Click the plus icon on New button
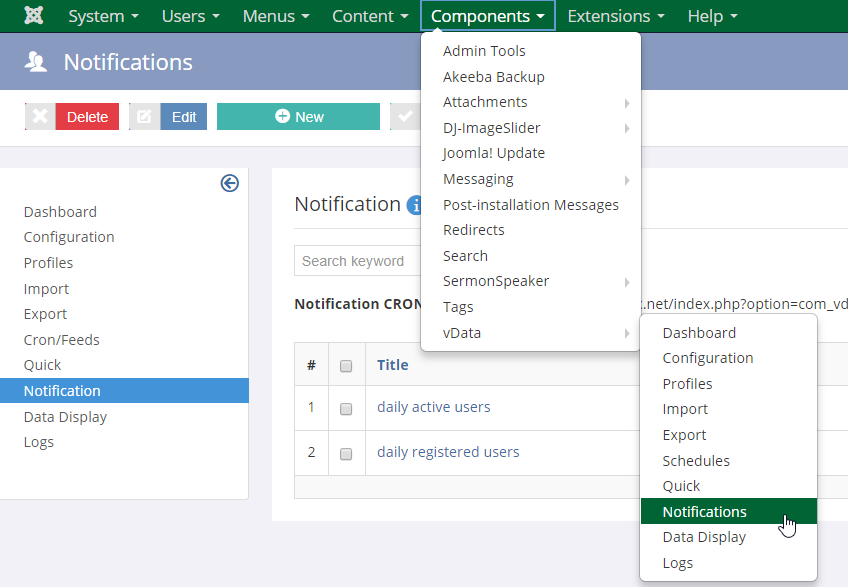848x587 pixels. 282,117
